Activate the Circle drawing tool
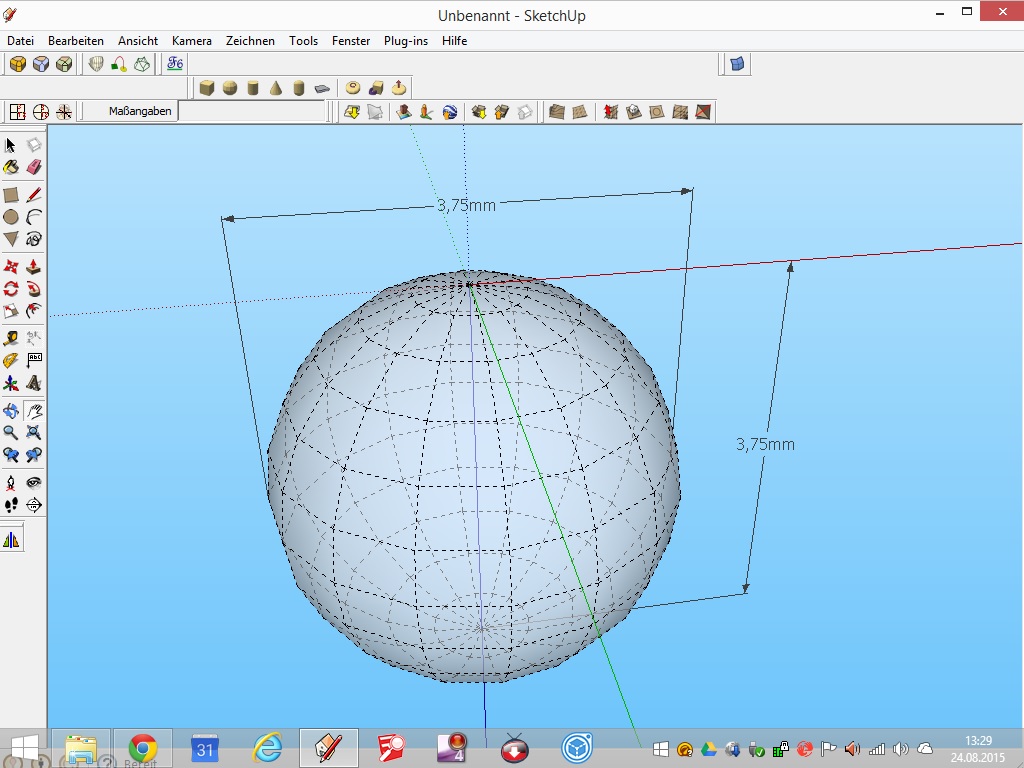Viewport: 1024px width, 768px height. (11, 217)
